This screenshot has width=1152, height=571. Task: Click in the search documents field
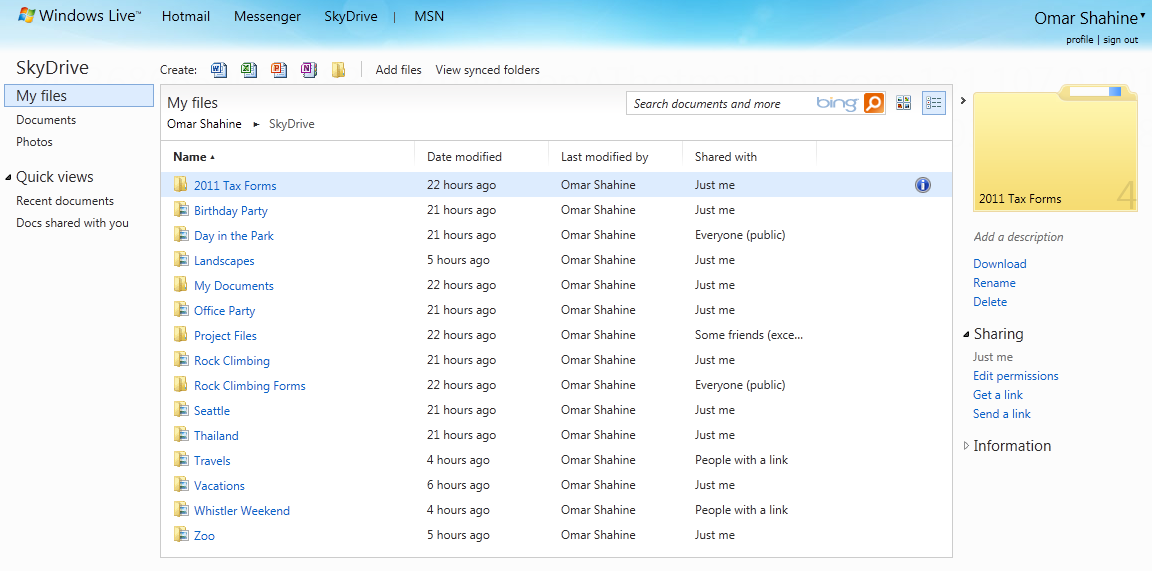click(720, 103)
